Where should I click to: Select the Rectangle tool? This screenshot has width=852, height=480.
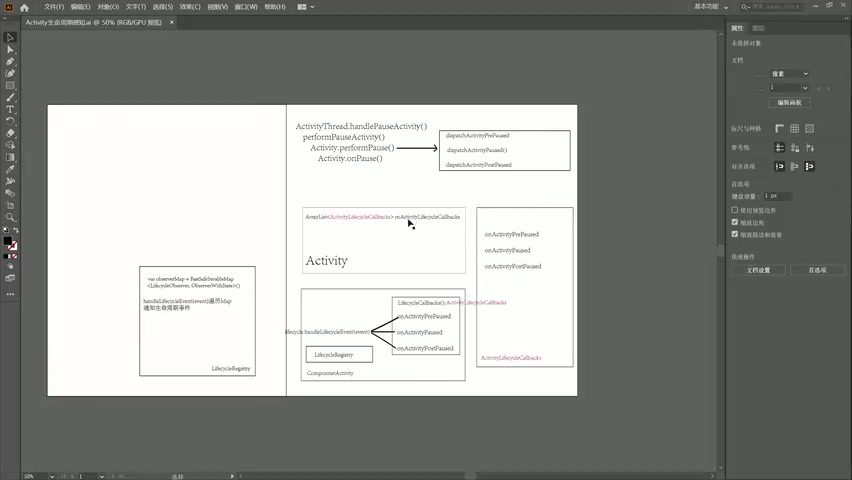pos(10,85)
